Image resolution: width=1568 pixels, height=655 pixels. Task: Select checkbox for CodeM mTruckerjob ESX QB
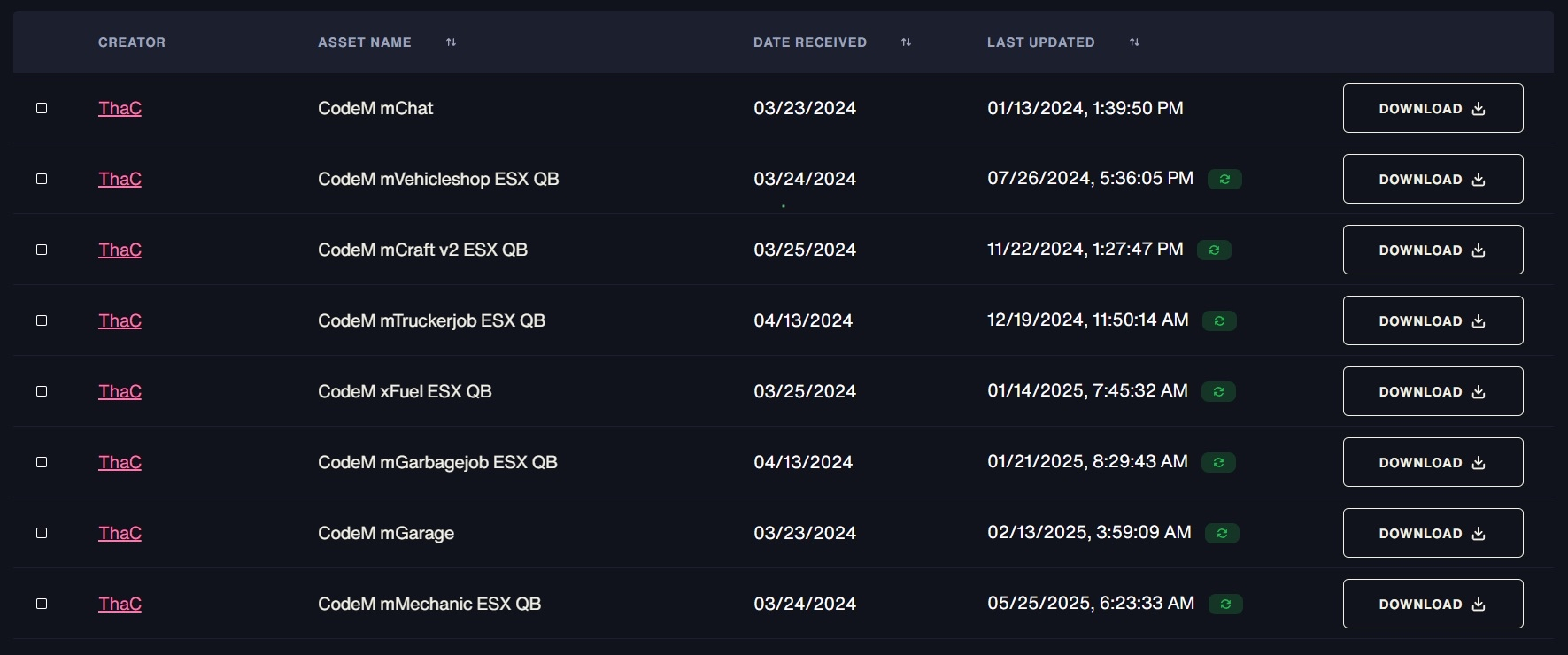42,320
